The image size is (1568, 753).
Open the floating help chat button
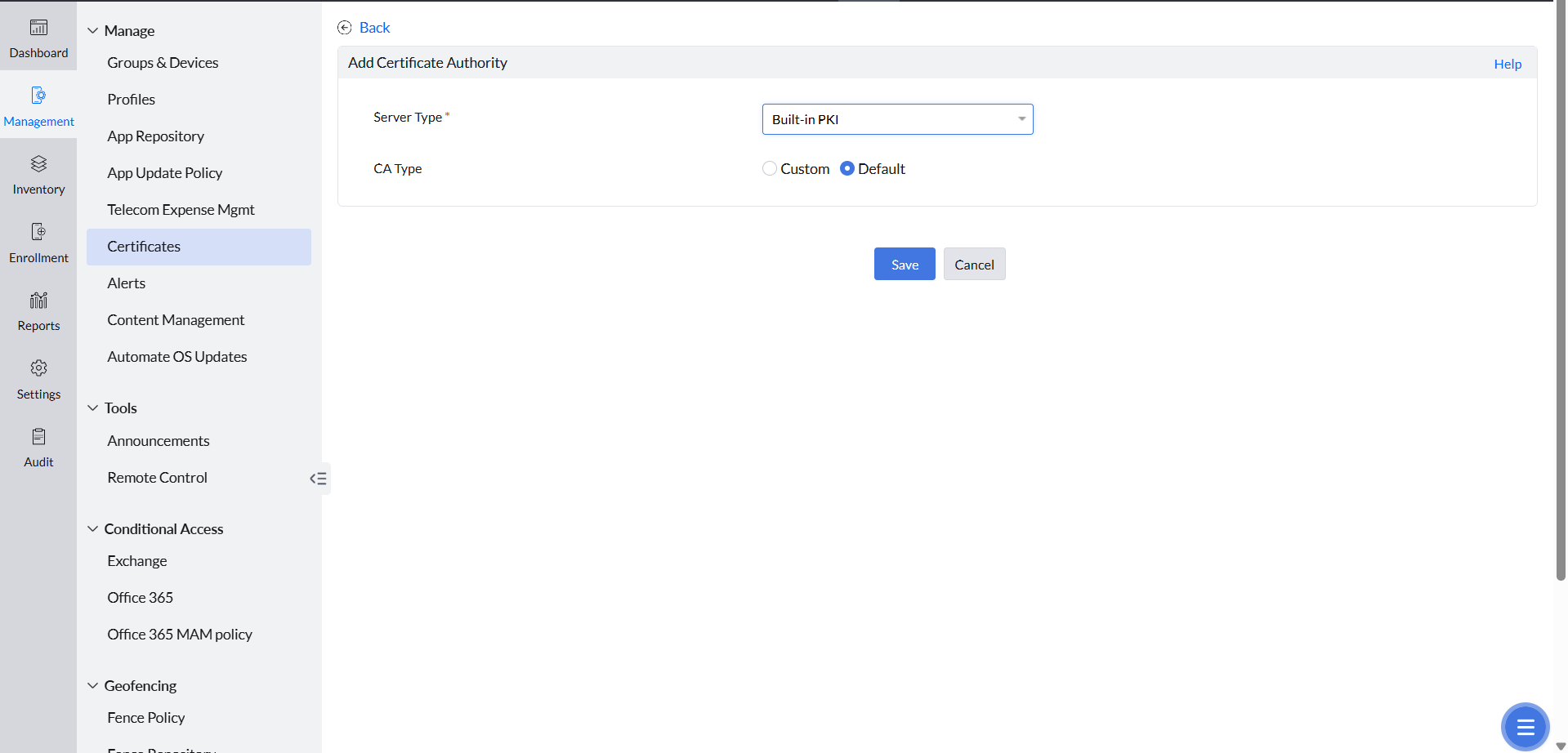1525,726
